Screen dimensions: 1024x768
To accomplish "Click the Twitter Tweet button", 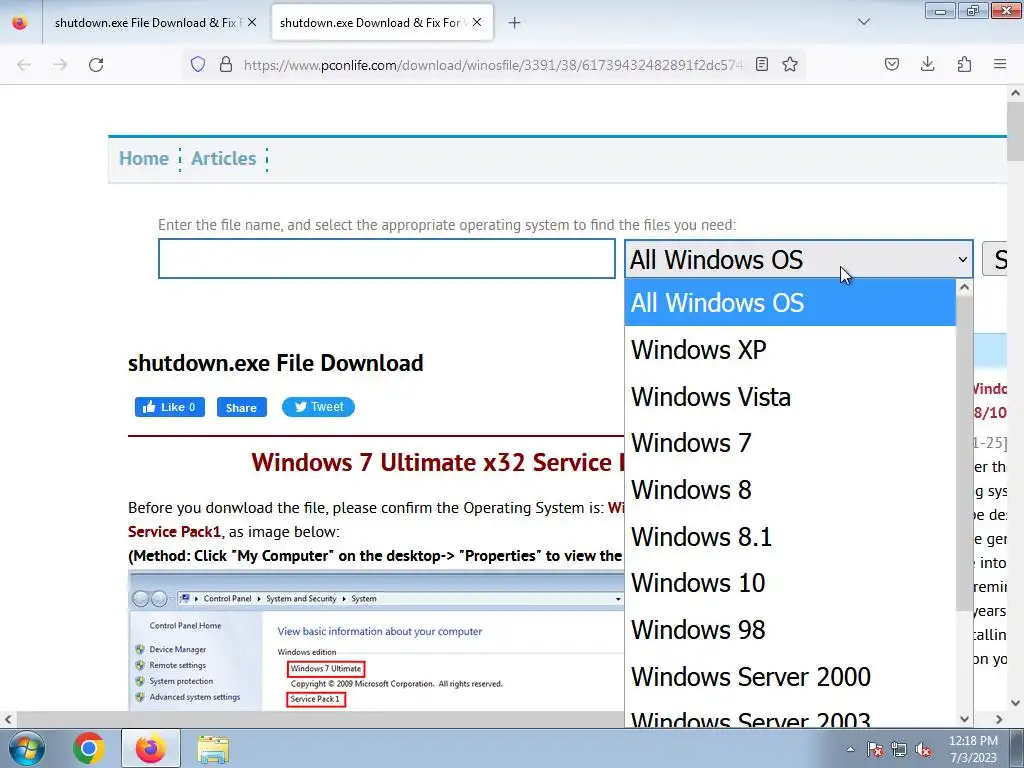I will pyautogui.click(x=318, y=407).
